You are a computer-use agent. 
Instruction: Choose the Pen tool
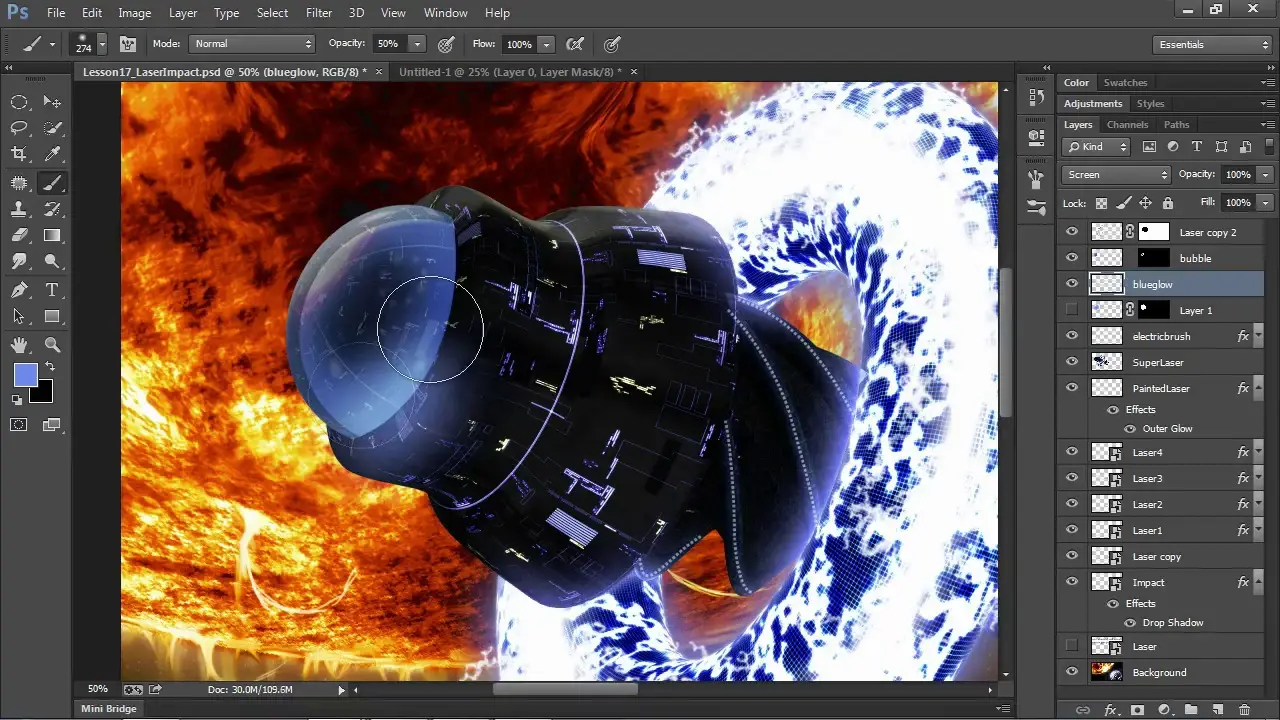click(x=19, y=290)
